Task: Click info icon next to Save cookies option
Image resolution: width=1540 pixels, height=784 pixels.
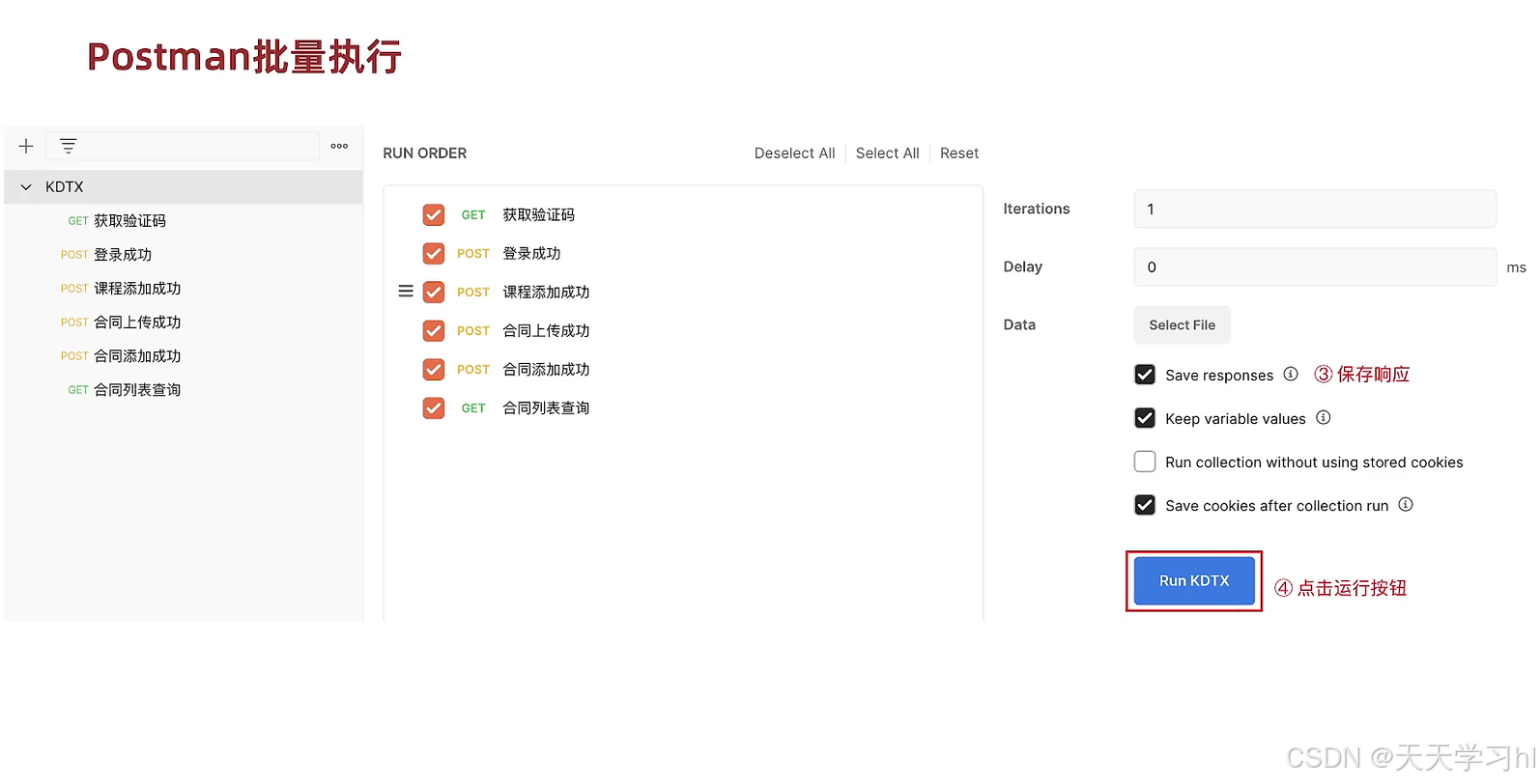Action: [x=1406, y=504]
